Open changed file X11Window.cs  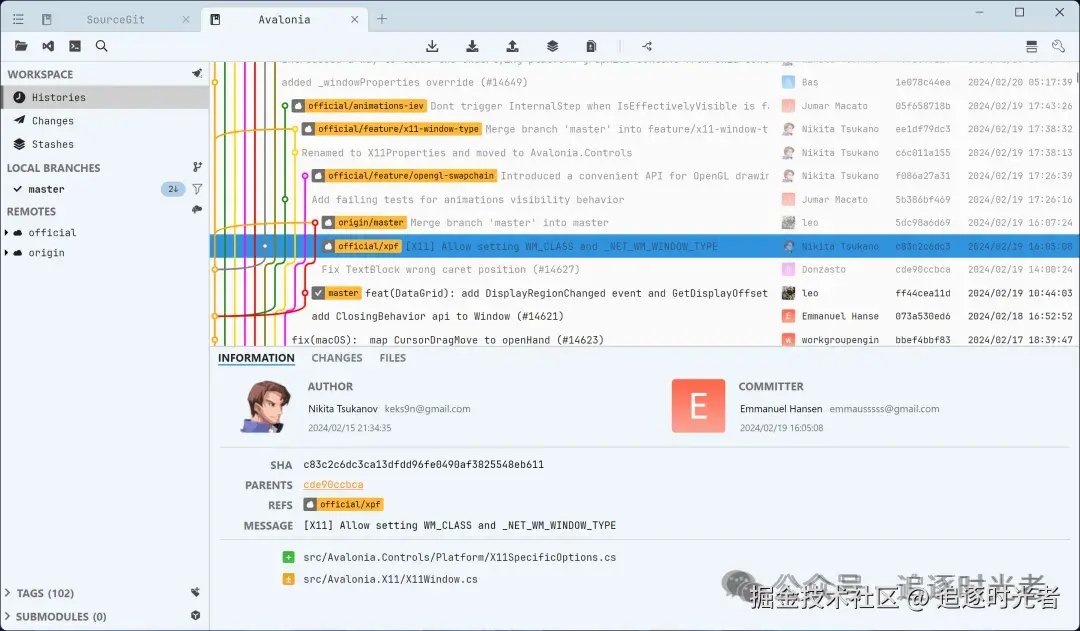pyautogui.click(x=391, y=579)
